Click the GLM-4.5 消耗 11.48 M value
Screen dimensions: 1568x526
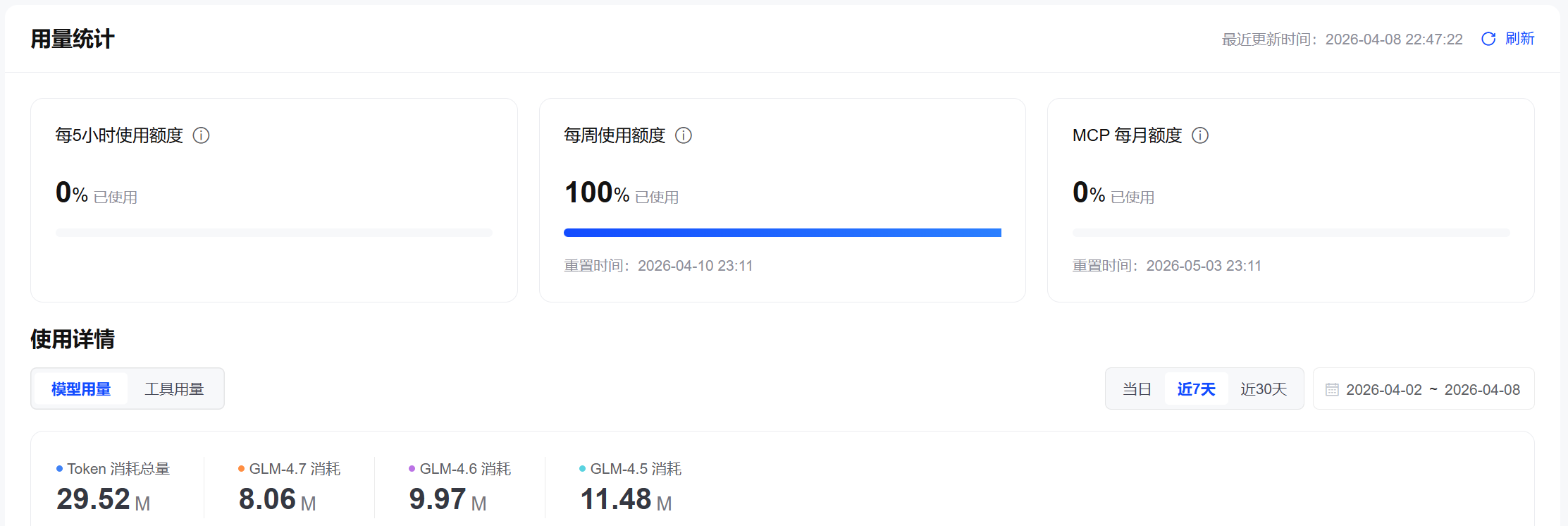(x=626, y=499)
